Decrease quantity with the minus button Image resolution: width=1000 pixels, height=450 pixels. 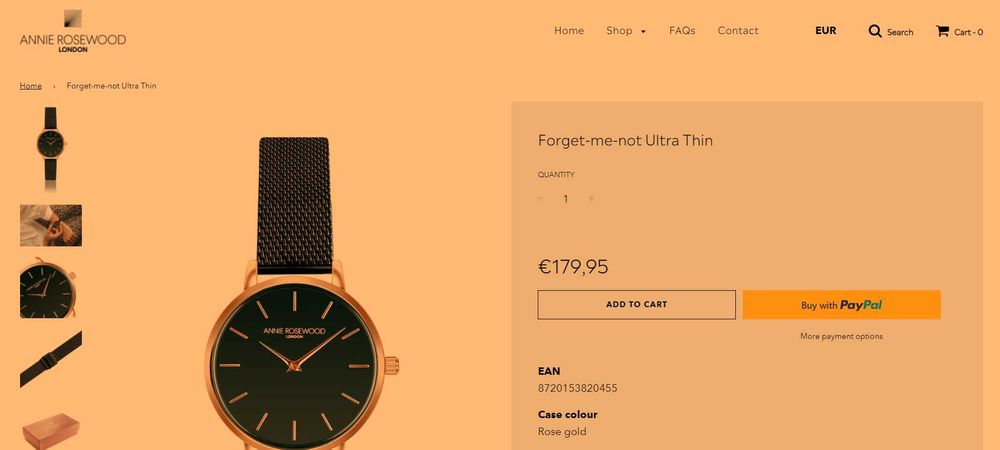541,198
